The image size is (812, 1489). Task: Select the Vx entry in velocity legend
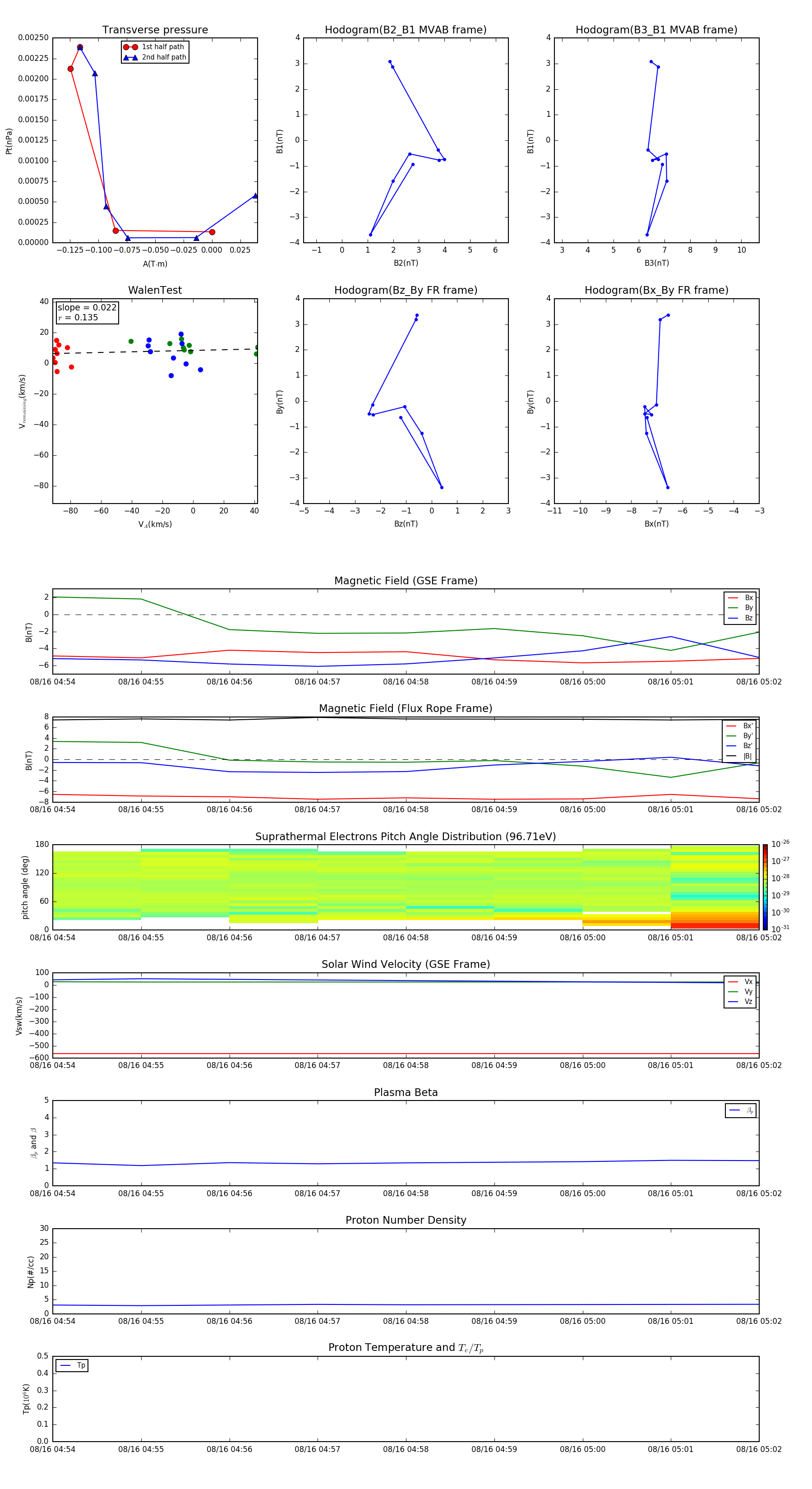click(740, 981)
